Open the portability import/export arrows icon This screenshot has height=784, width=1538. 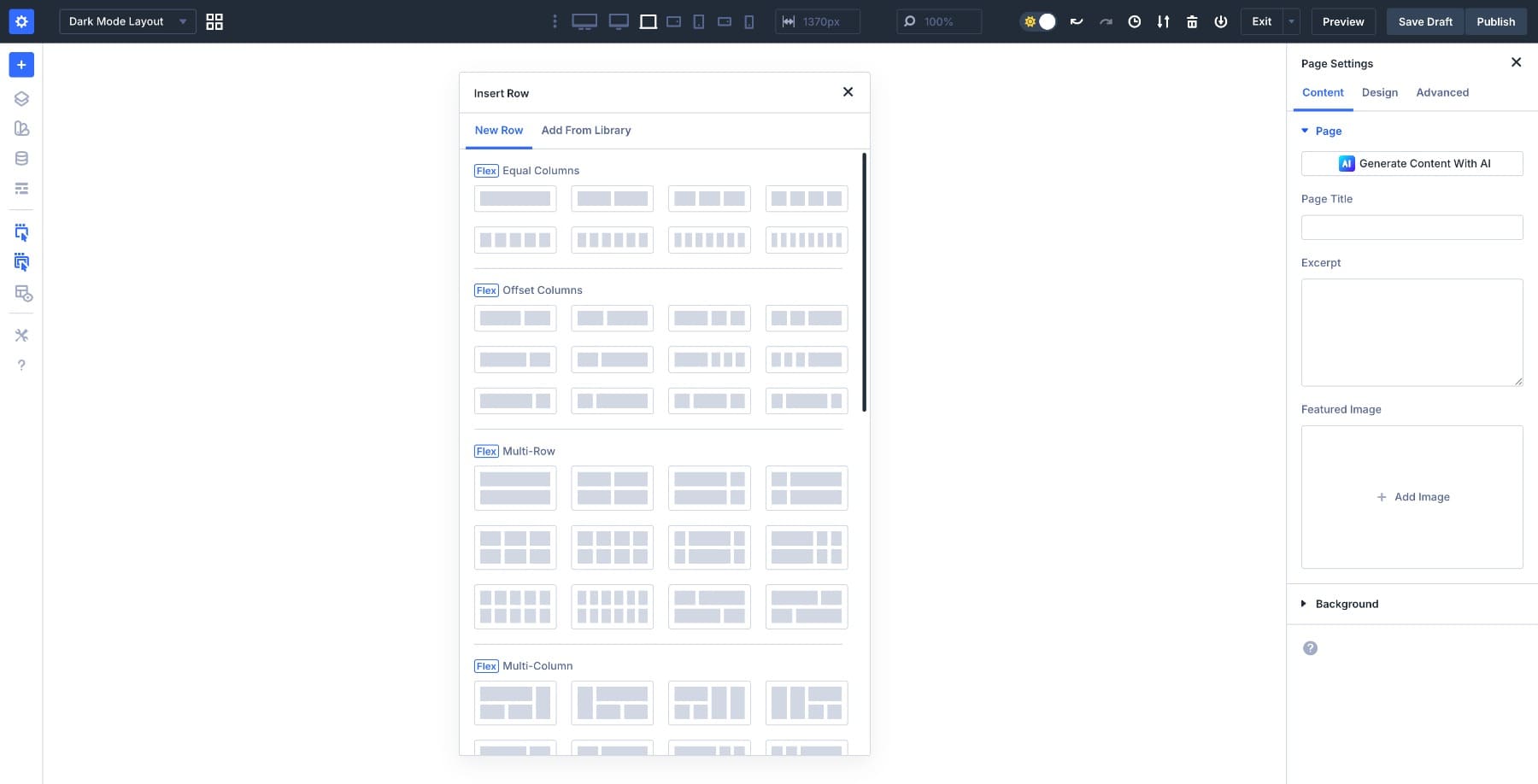[x=1163, y=22]
